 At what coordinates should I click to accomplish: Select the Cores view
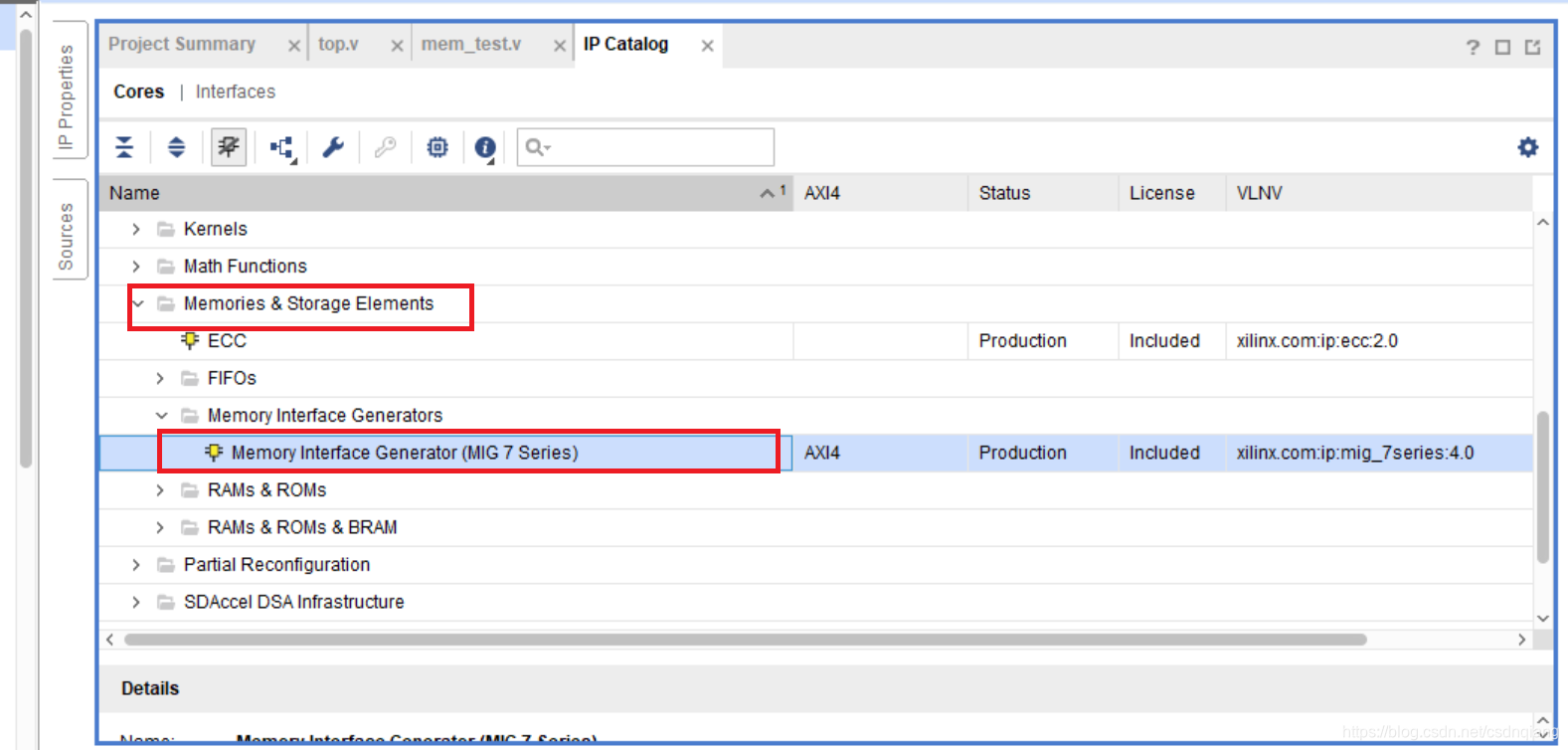[x=139, y=92]
